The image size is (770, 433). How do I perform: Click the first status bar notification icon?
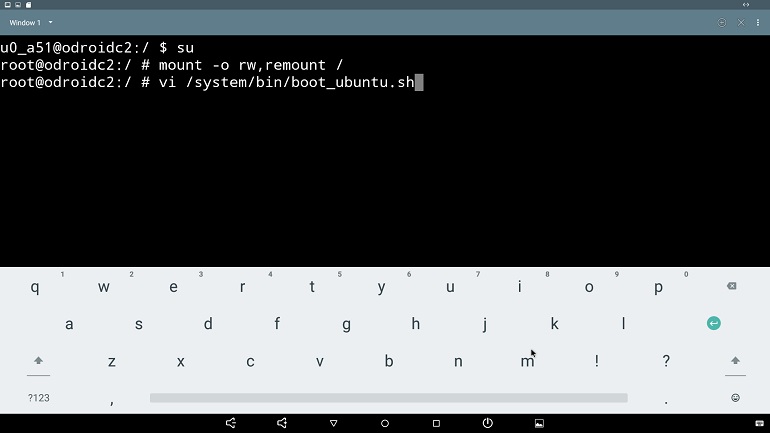(8, 5)
